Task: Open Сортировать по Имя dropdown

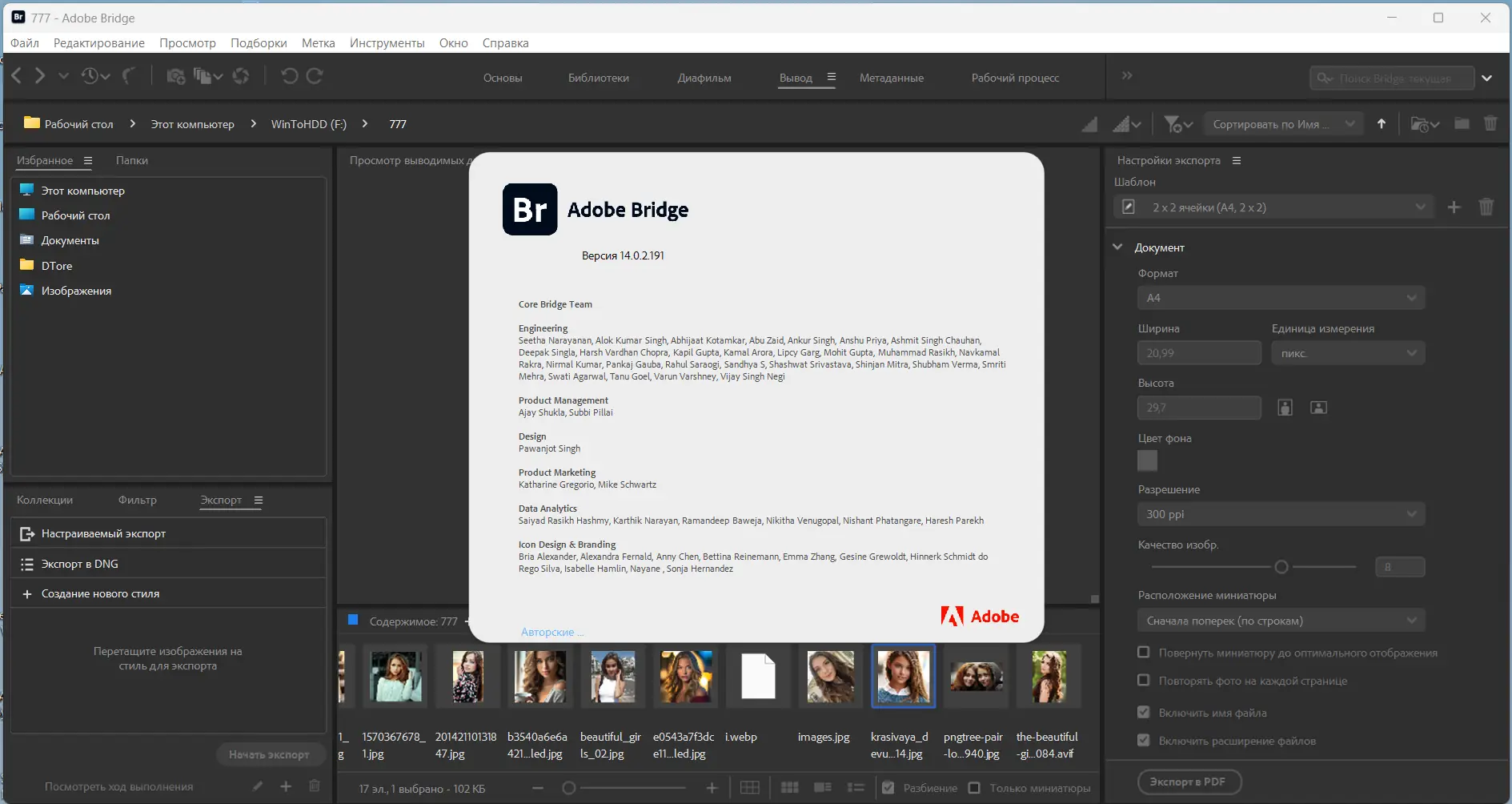Action: point(1282,124)
